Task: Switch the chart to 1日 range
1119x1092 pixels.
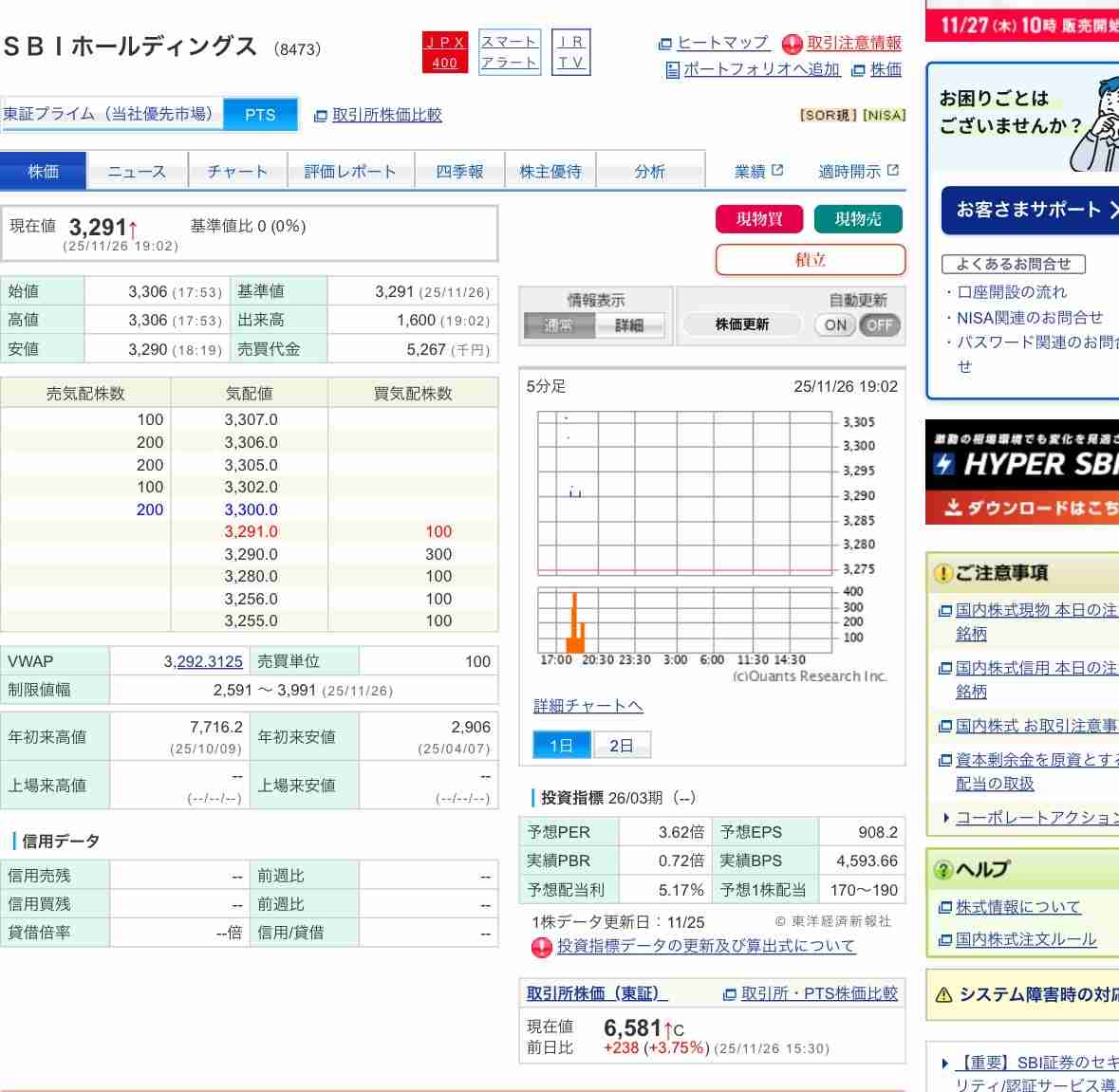Action: coord(562,746)
